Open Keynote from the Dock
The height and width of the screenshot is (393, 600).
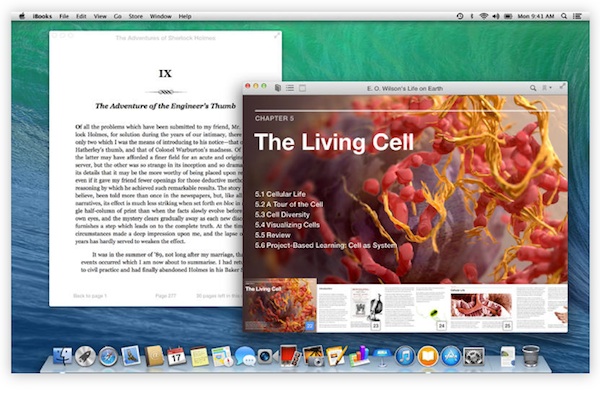[x=382, y=357]
